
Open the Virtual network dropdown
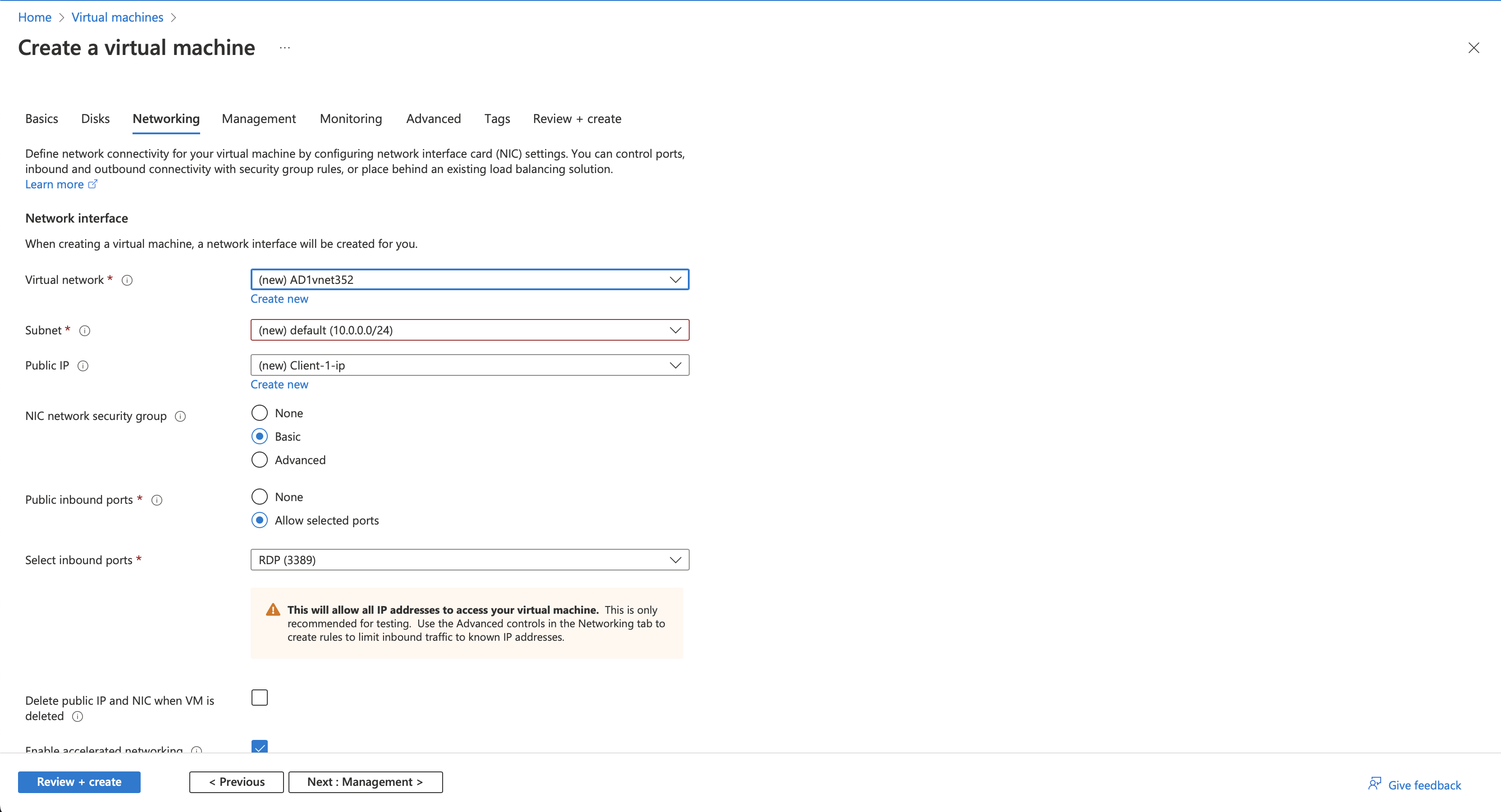470,279
